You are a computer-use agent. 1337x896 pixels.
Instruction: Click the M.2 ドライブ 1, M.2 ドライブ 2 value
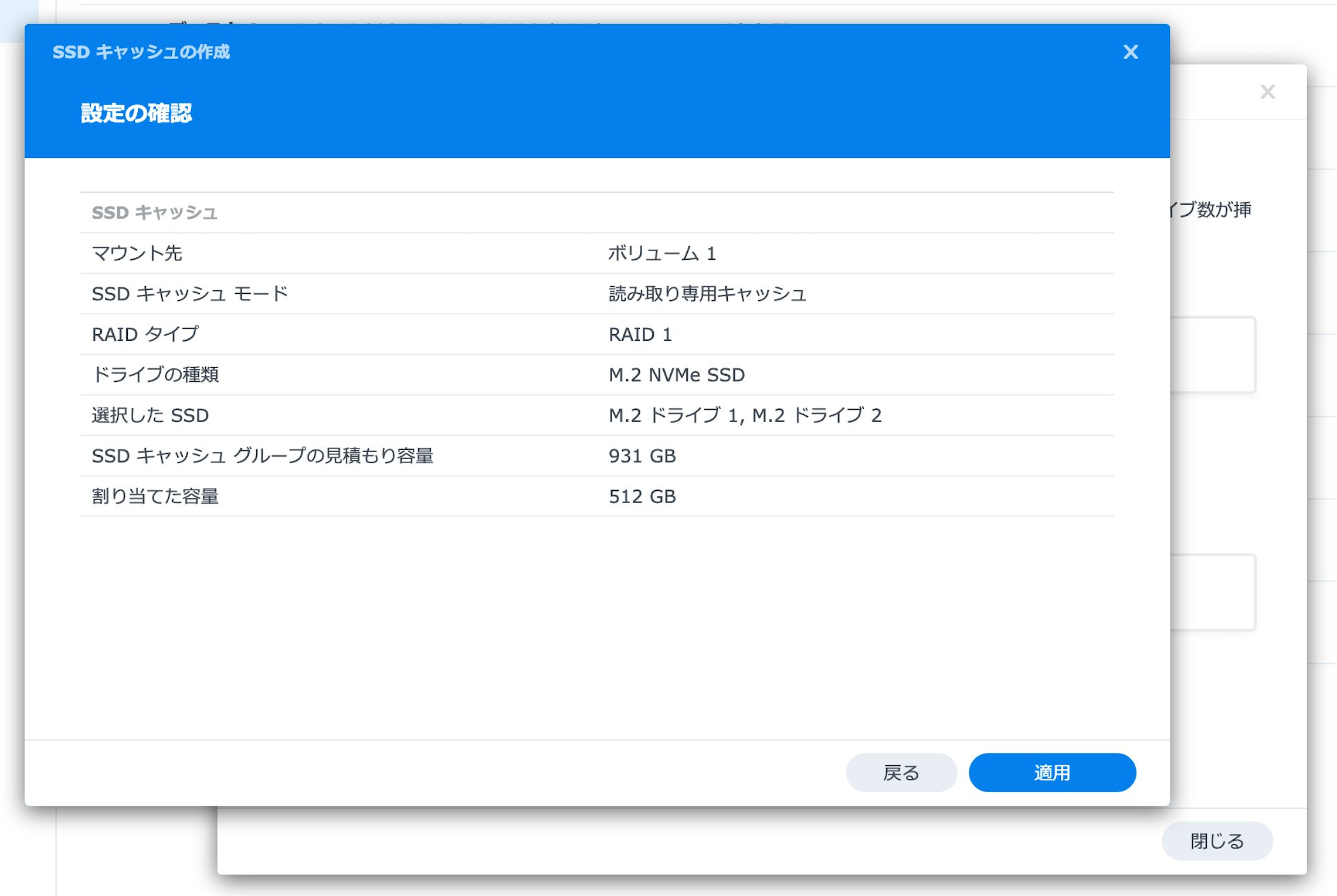click(x=744, y=415)
